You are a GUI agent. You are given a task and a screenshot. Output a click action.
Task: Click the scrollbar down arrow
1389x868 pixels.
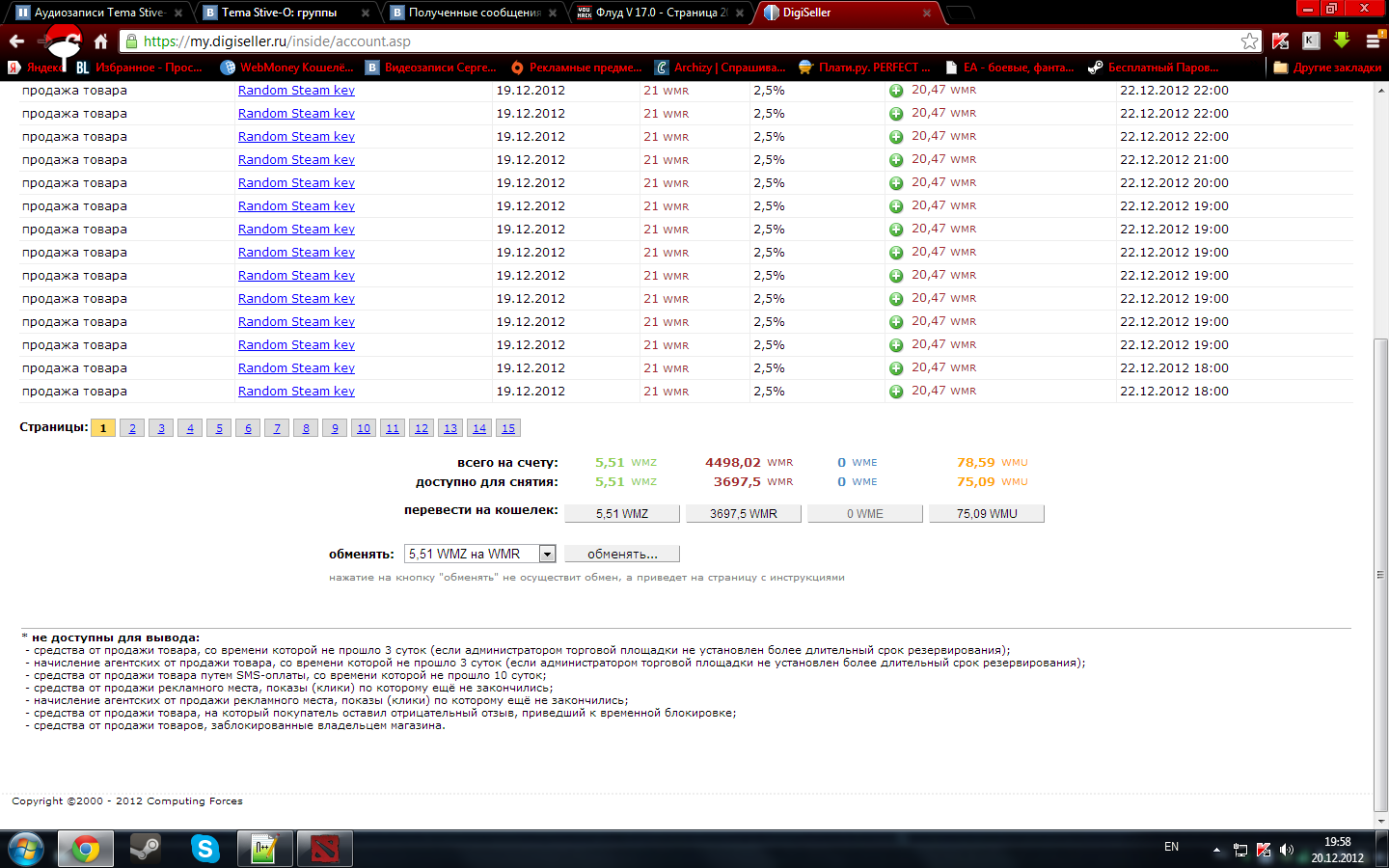point(1381,821)
